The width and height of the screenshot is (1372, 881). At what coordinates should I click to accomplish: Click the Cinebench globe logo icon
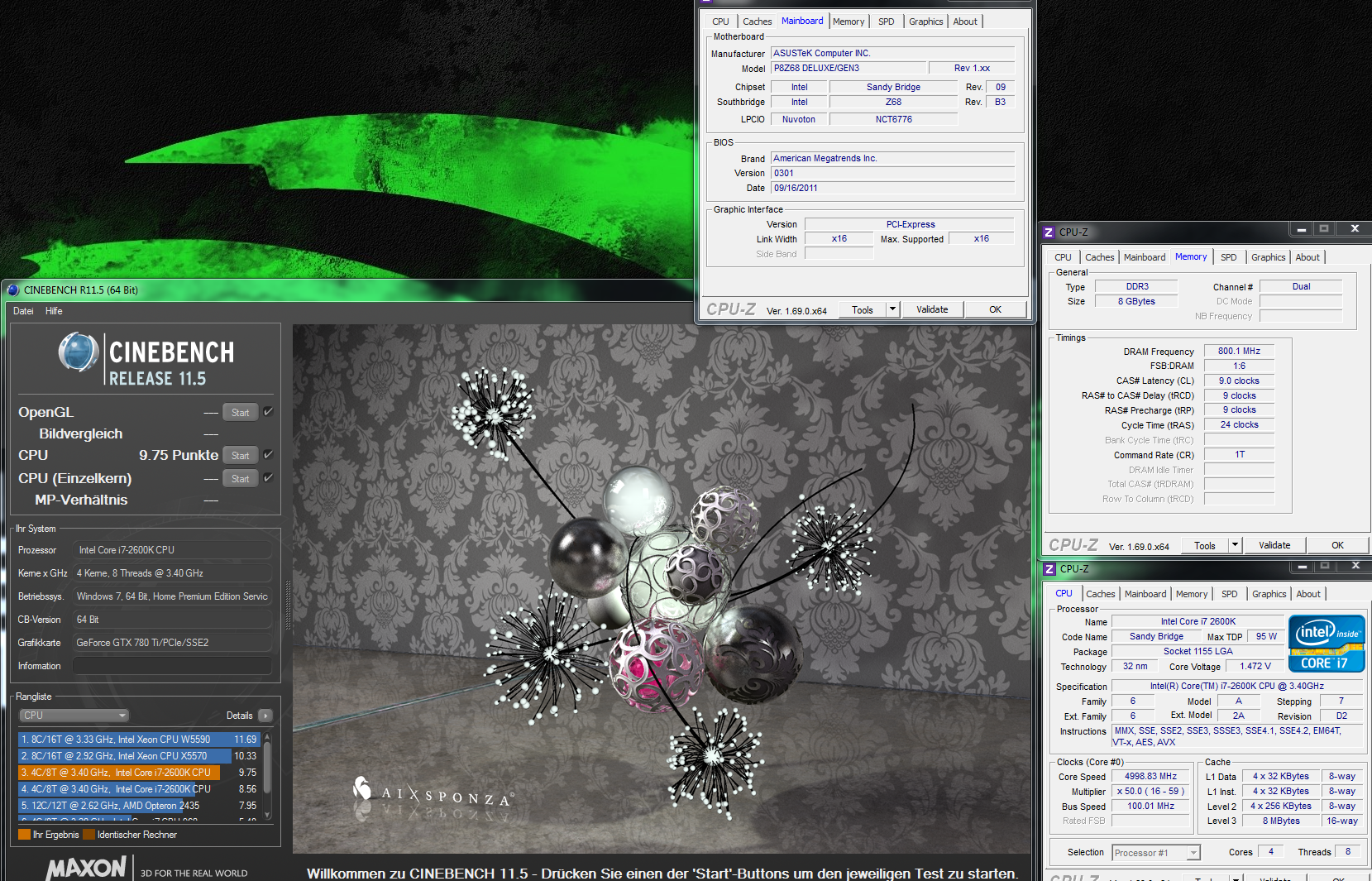(79, 352)
